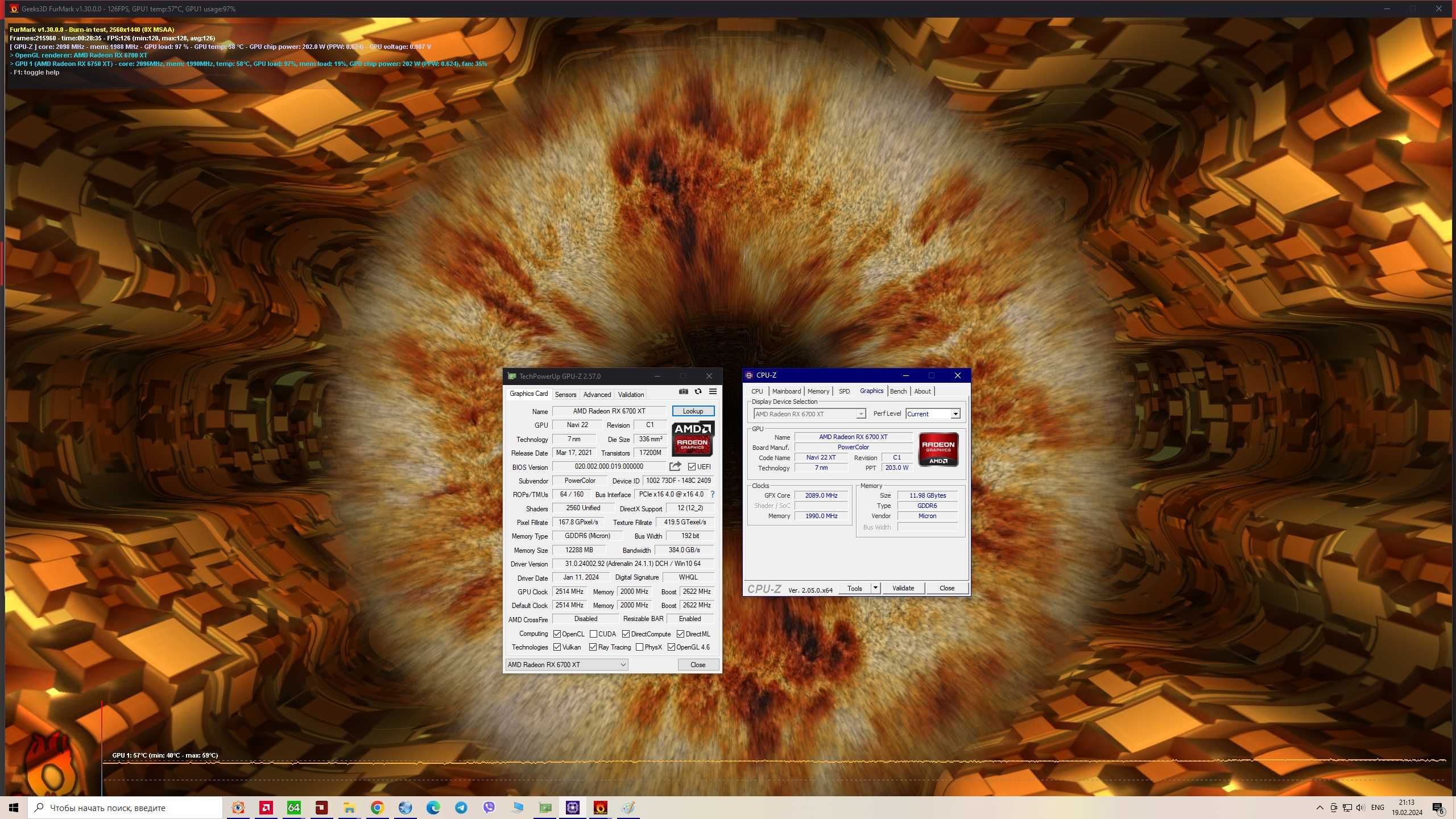Viewport: 1456px width, 819px height.
Task: Expand the GPU selector dropdown in GPU-Z bottom
Action: [x=622, y=664]
